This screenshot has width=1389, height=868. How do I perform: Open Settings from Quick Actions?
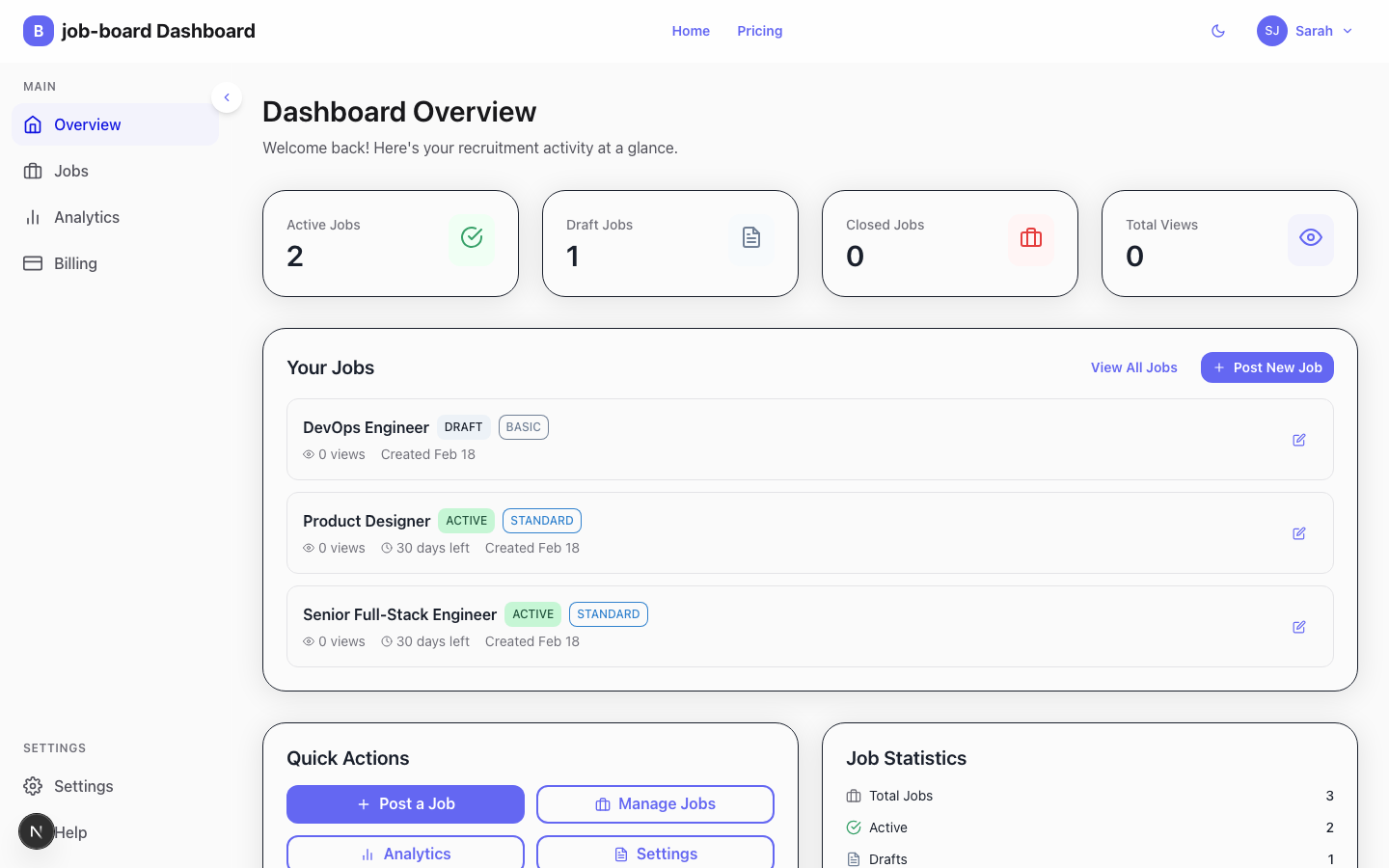click(x=655, y=853)
